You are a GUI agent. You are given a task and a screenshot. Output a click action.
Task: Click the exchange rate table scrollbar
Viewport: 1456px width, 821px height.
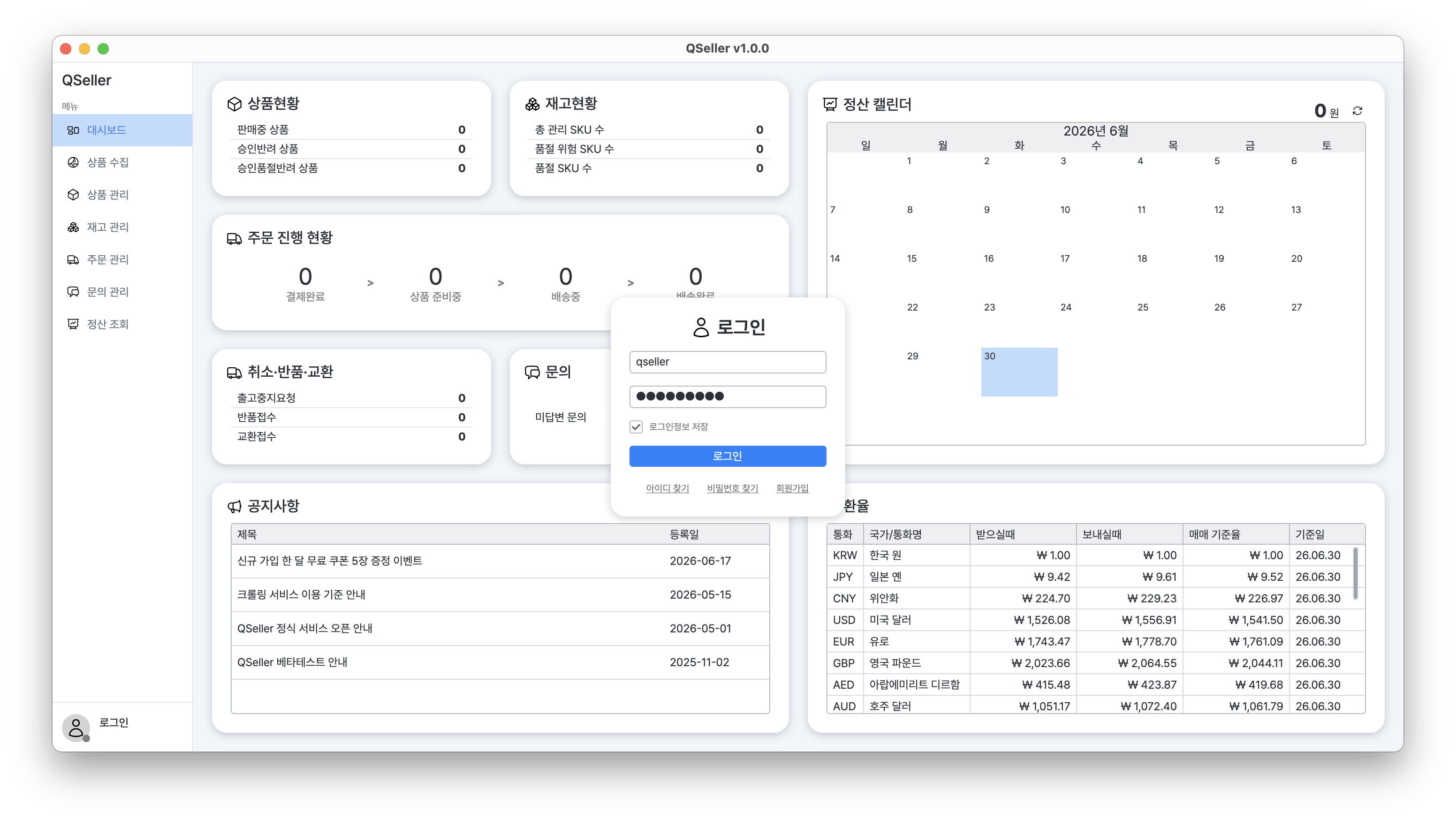1355,572
